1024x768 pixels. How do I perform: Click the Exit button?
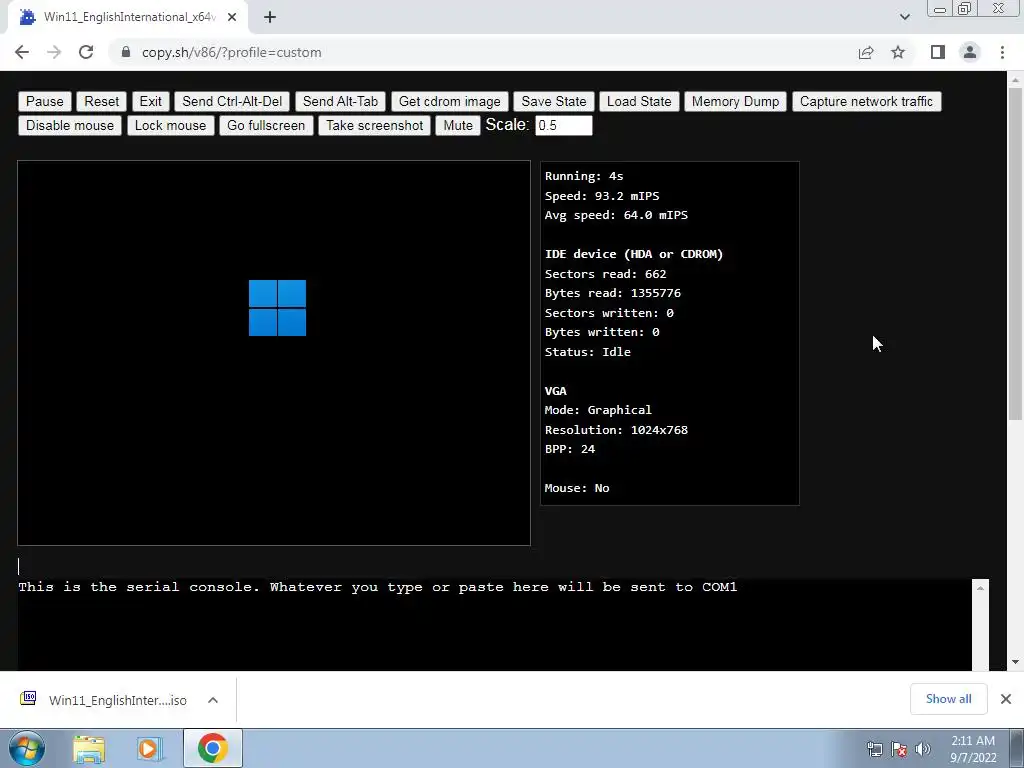point(150,101)
